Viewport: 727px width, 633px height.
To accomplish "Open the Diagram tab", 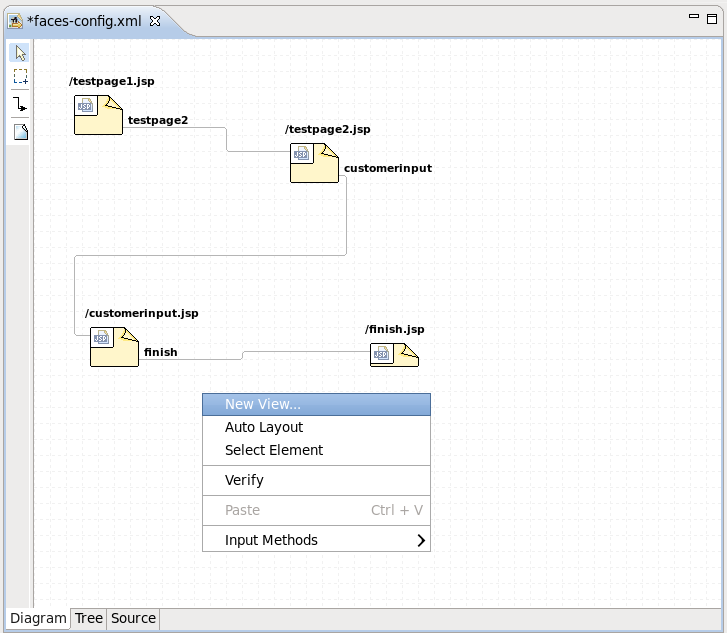I will (38, 618).
